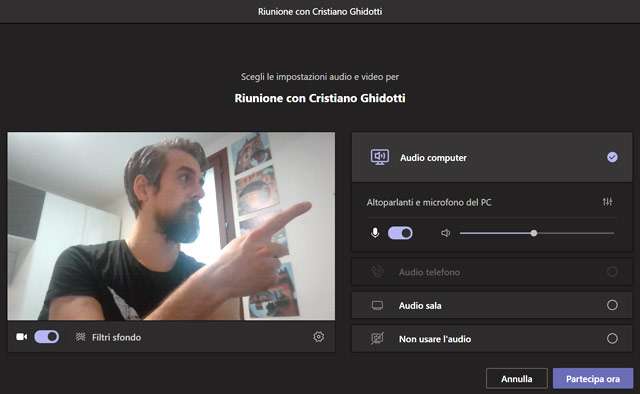Choose the Audio sala option label
This screenshot has height=394, width=640.
pos(420,305)
